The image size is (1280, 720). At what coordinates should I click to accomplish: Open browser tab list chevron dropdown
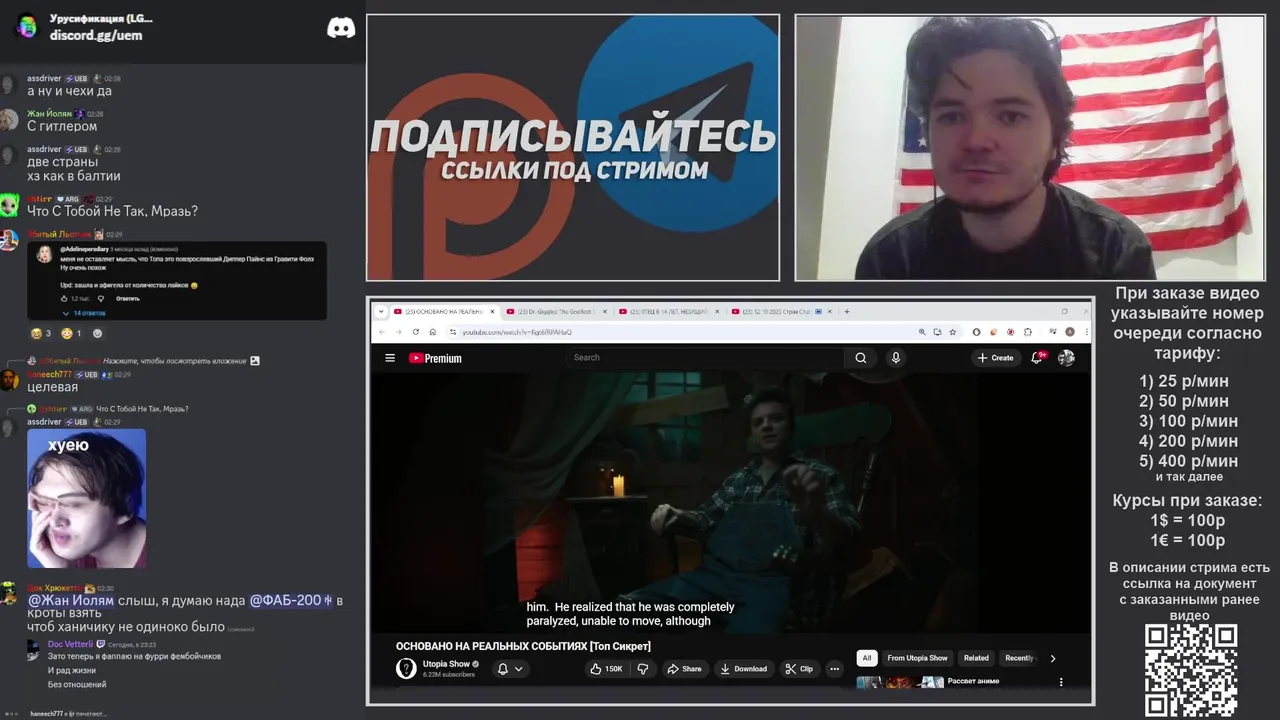[381, 311]
